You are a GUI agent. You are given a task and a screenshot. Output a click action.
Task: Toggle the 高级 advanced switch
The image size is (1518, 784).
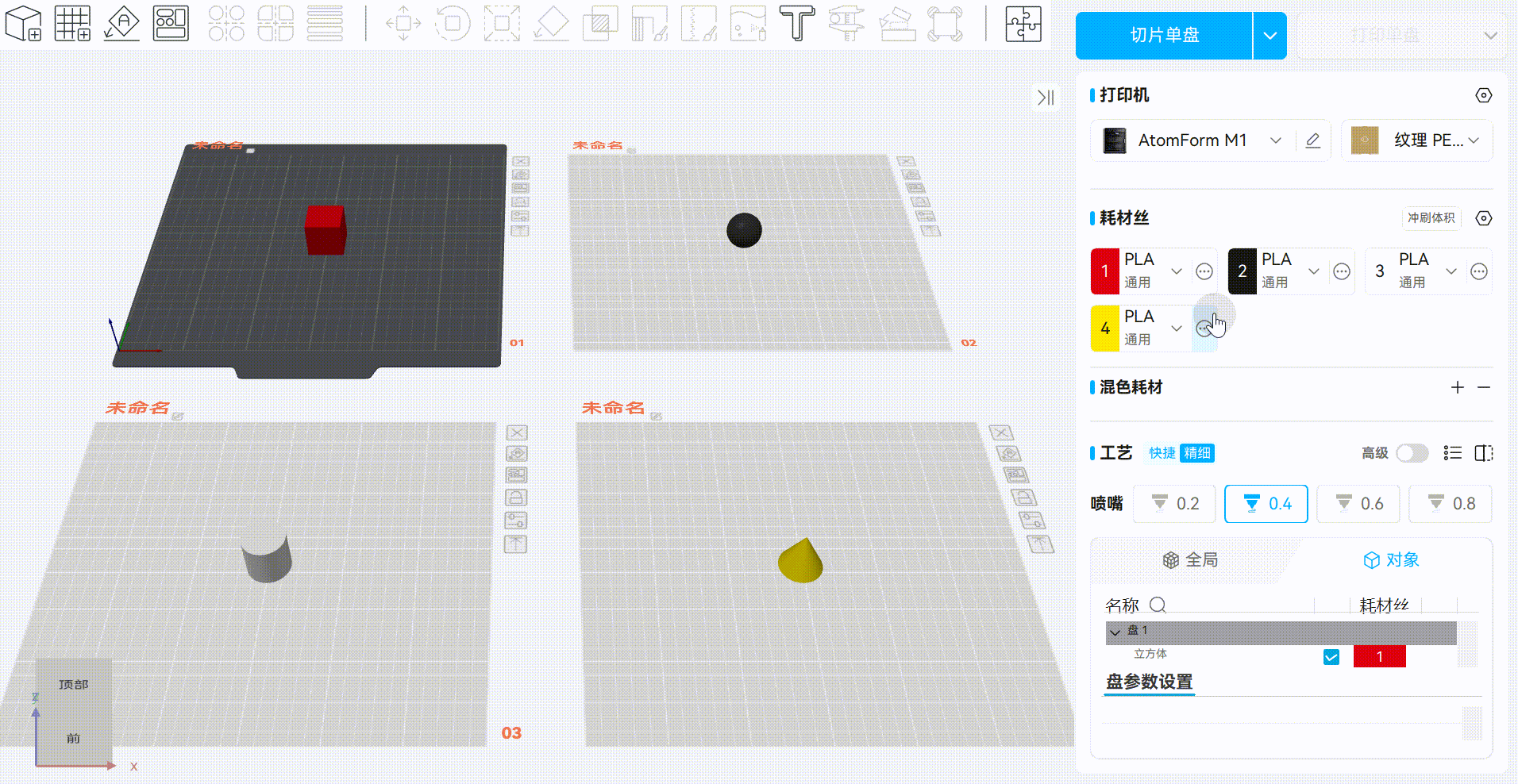[1412, 453]
